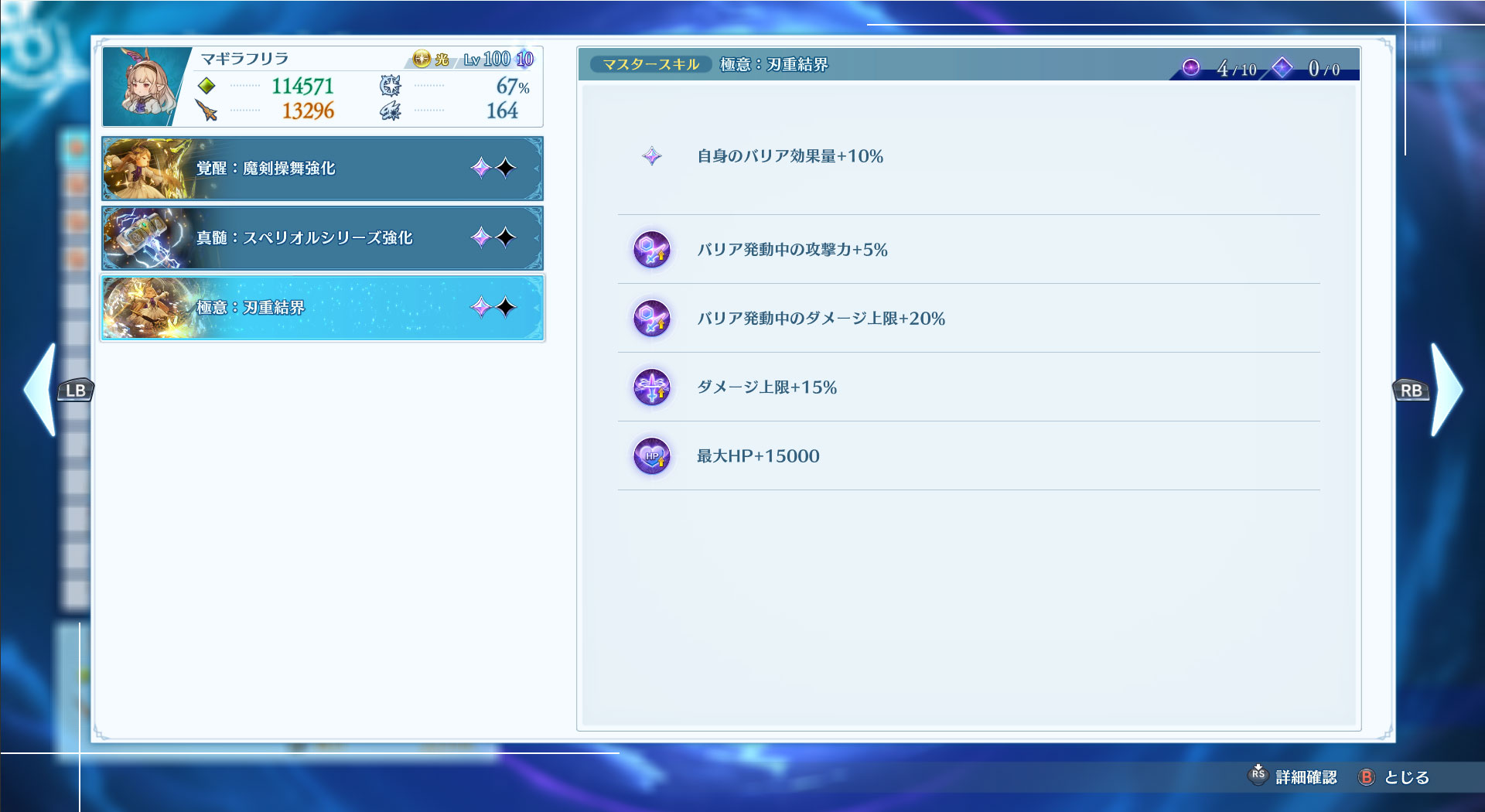Image resolution: width=1485 pixels, height=812 pixels.
Task: Click text バリア発動中の攻撃力+5%
Action: pyautogui.click(x=792, y=250)
